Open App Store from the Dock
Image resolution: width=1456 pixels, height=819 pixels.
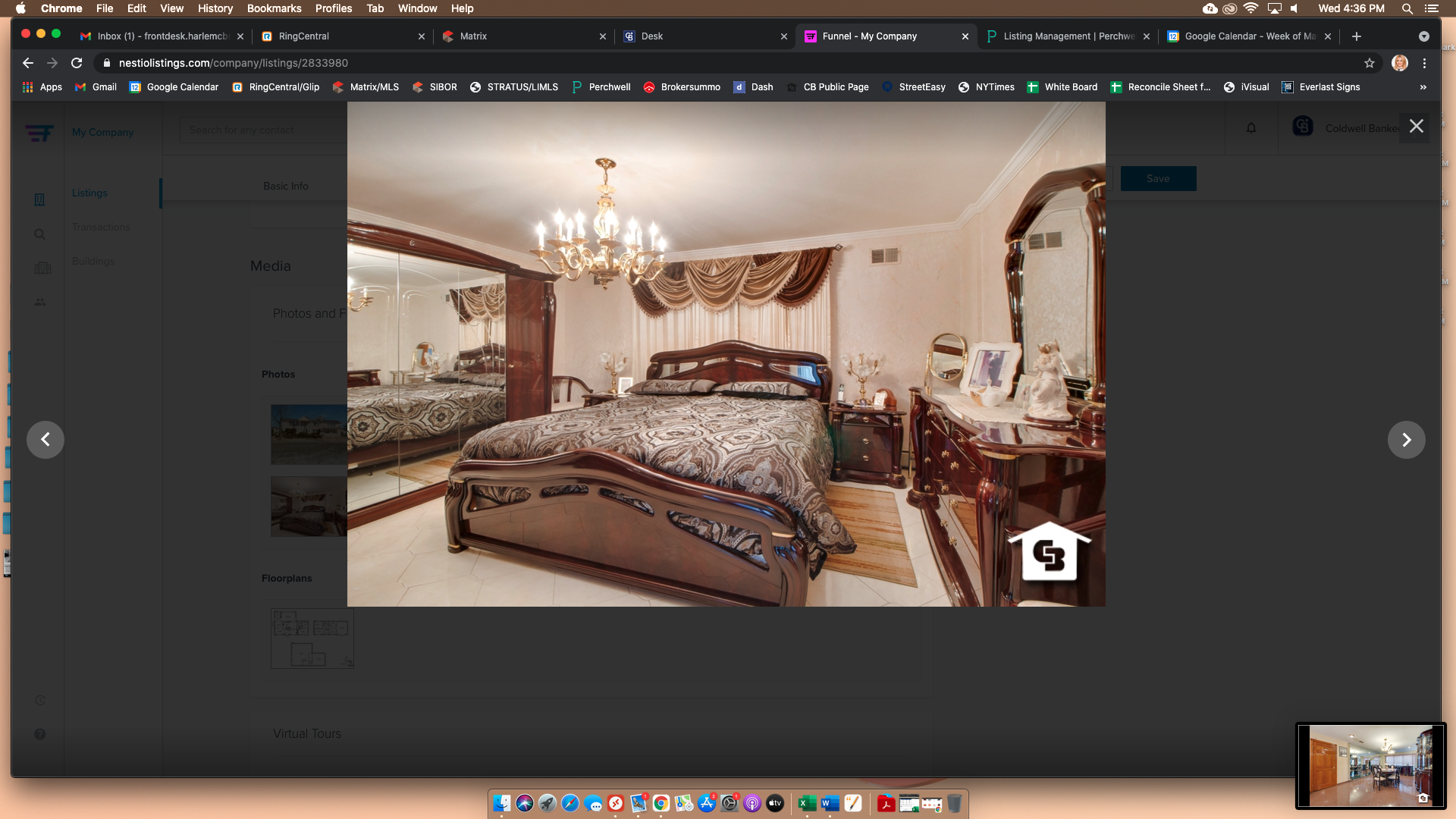[707, 803]
